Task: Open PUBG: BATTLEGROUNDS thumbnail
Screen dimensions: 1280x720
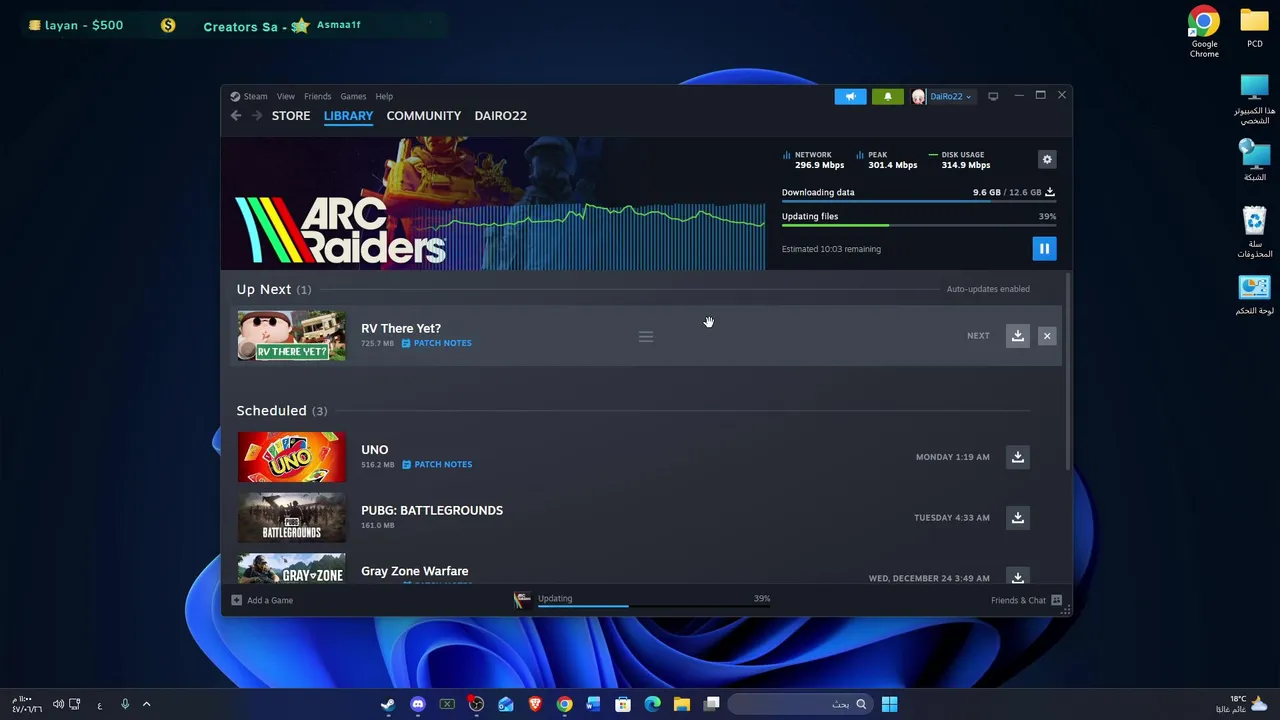Action: click(291, 518)
